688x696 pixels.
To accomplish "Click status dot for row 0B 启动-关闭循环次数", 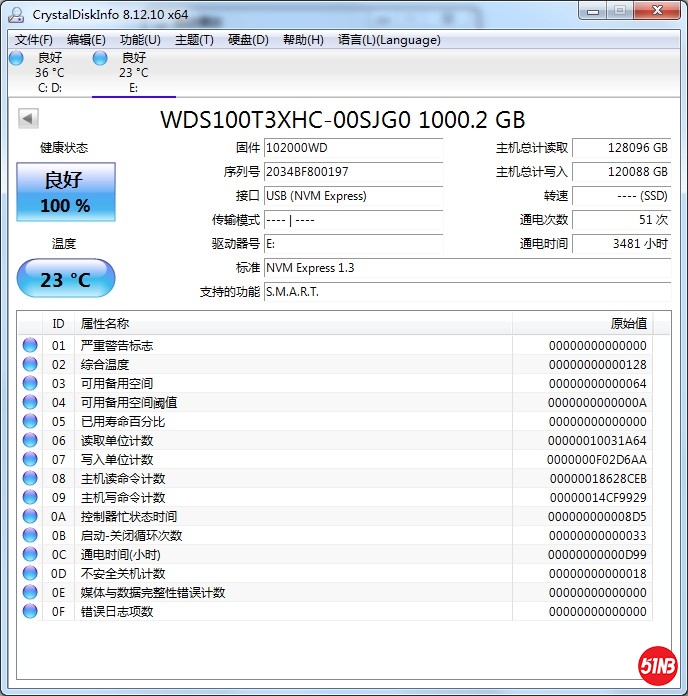I will pos(30,535).
